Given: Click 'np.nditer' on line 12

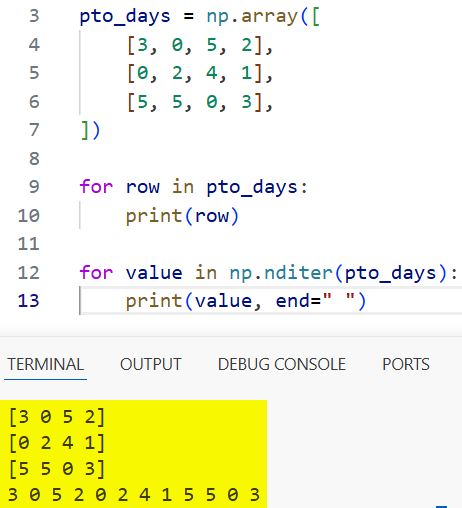Looking at the screenshot, I should click(281, 273).
